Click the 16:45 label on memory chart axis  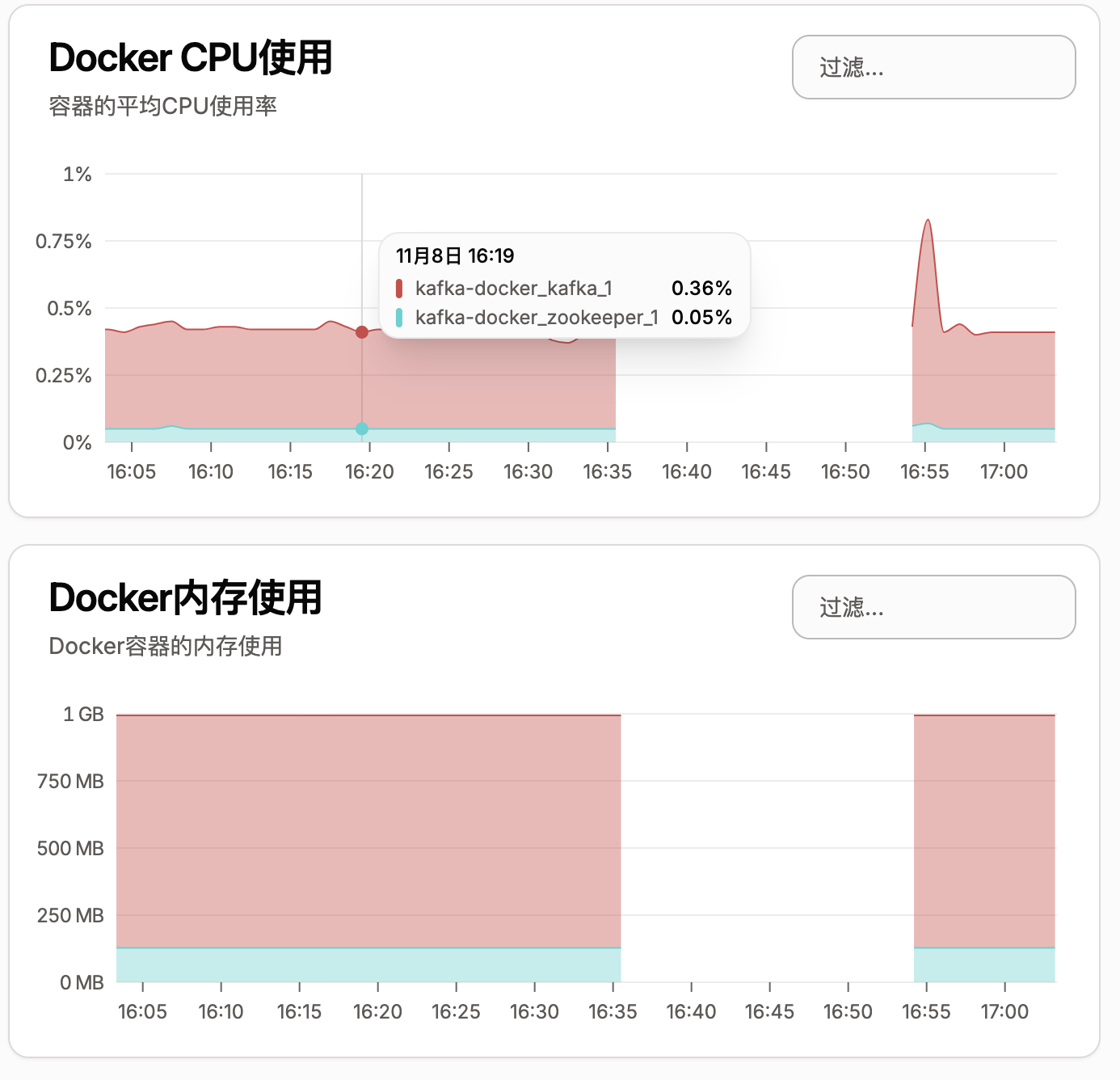point(769,1011)
